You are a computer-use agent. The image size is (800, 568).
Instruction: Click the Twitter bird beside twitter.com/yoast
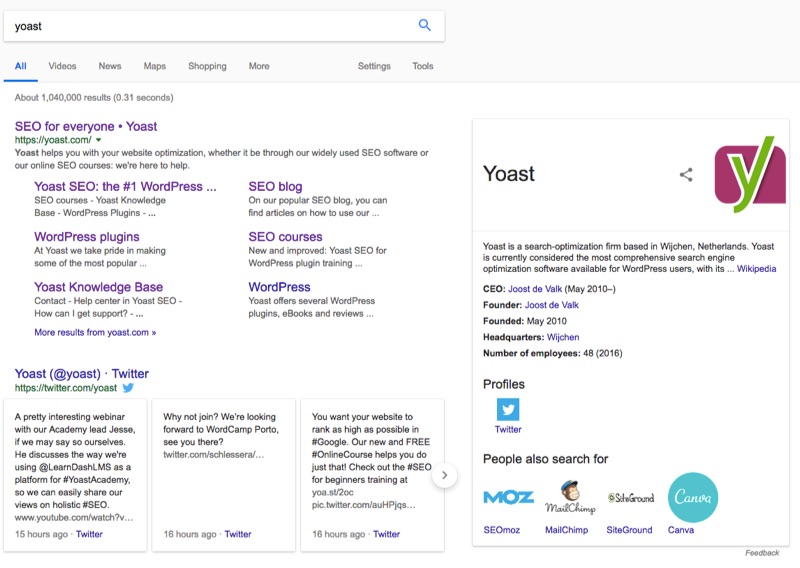pyautogui.click(x=128, y=388)
